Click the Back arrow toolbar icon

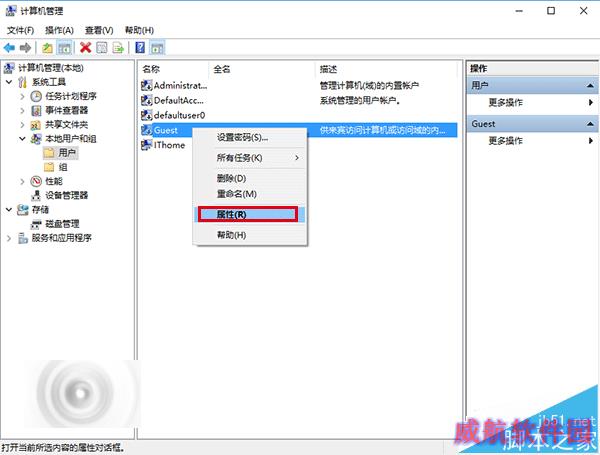click(x=9, y=48)
